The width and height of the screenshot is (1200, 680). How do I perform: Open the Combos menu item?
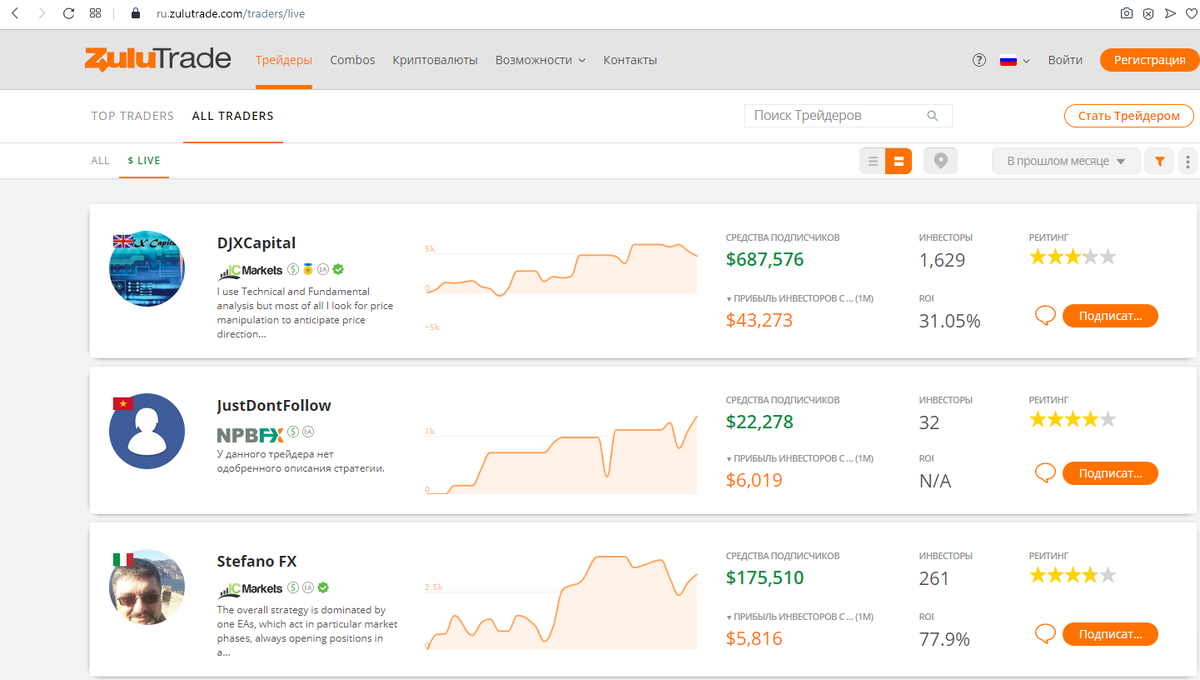point(352,60)
